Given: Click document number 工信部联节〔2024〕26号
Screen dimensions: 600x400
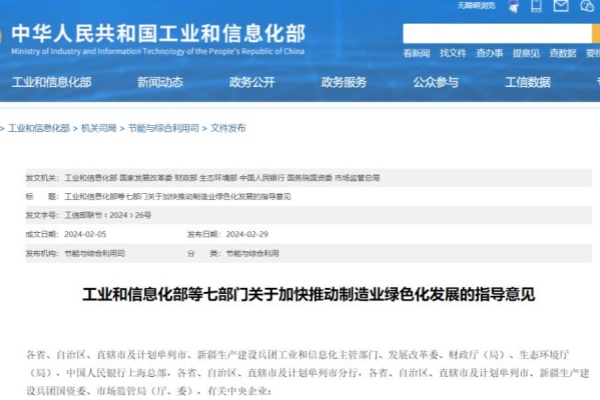Looking at the screenshot, I should point(108,216).
